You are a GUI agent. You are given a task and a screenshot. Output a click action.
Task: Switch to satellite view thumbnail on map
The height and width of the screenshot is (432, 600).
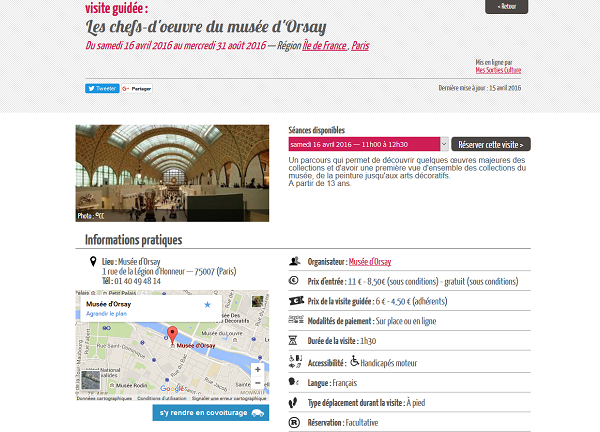91,380
